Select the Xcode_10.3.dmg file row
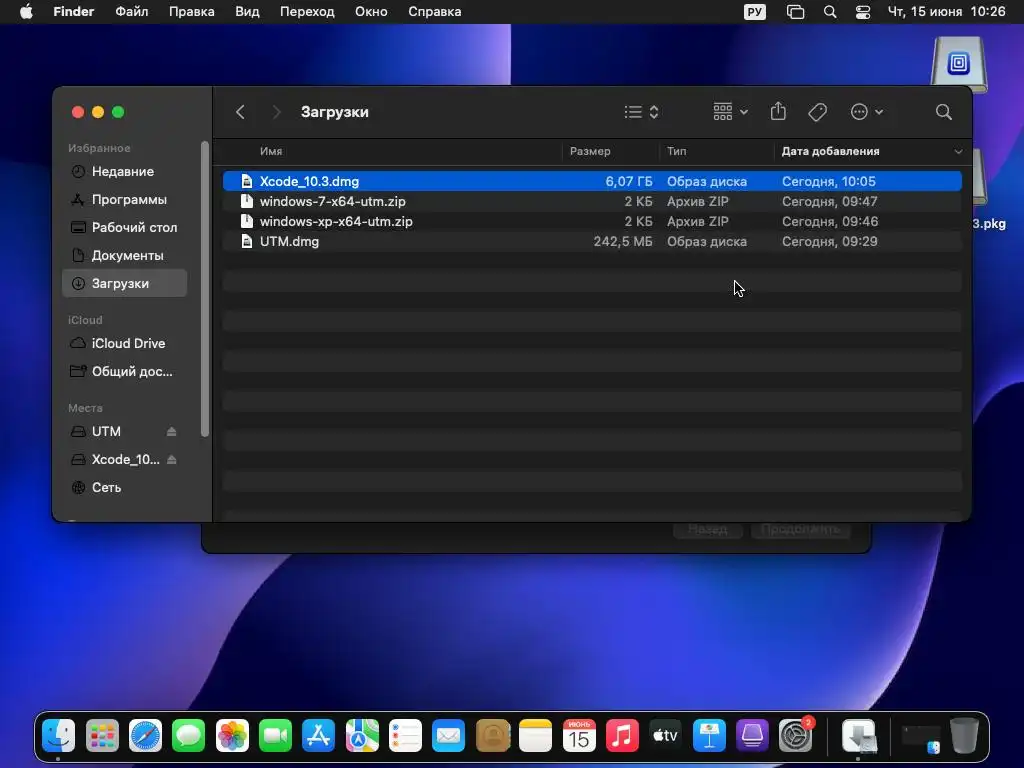1024x768 pixels. (x=592, y=181)
